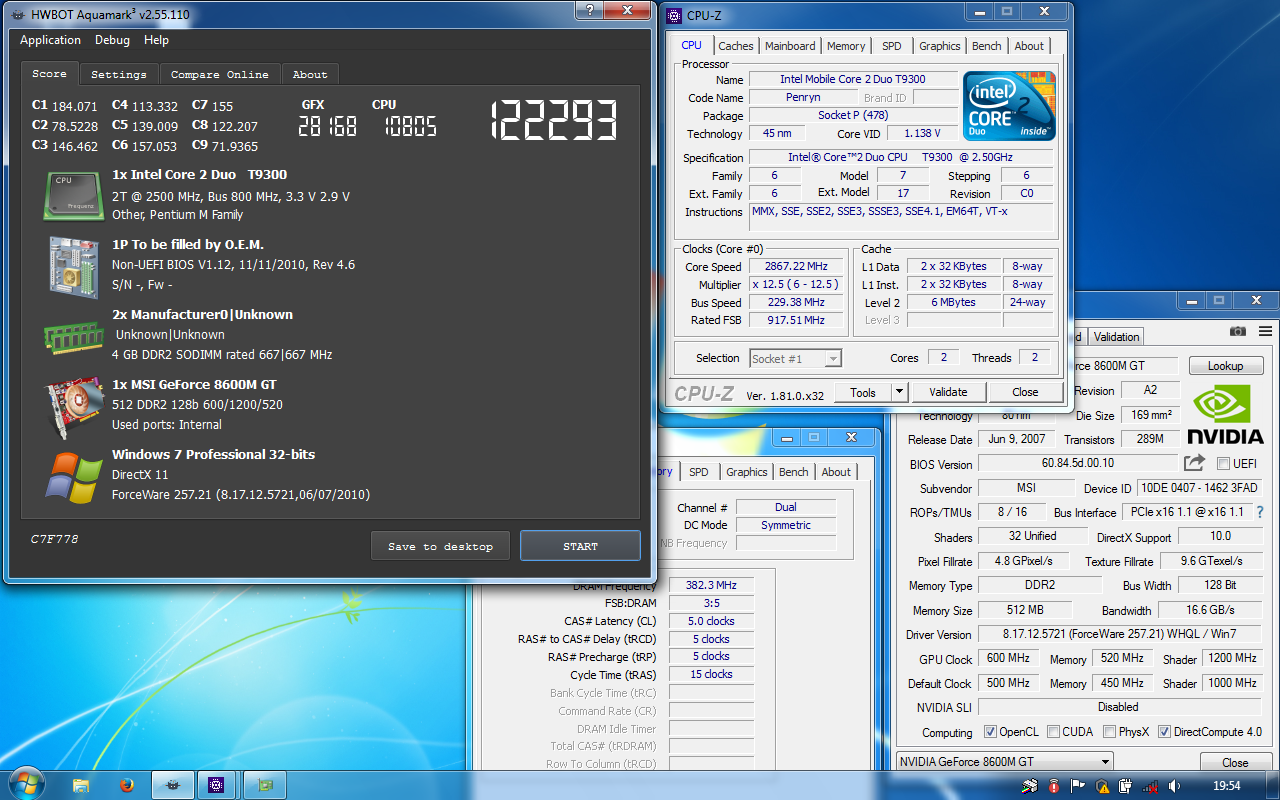Click Save to desktop button
Image resolution: width=1280 pixels, height=800 pixels.
(440, 546)
